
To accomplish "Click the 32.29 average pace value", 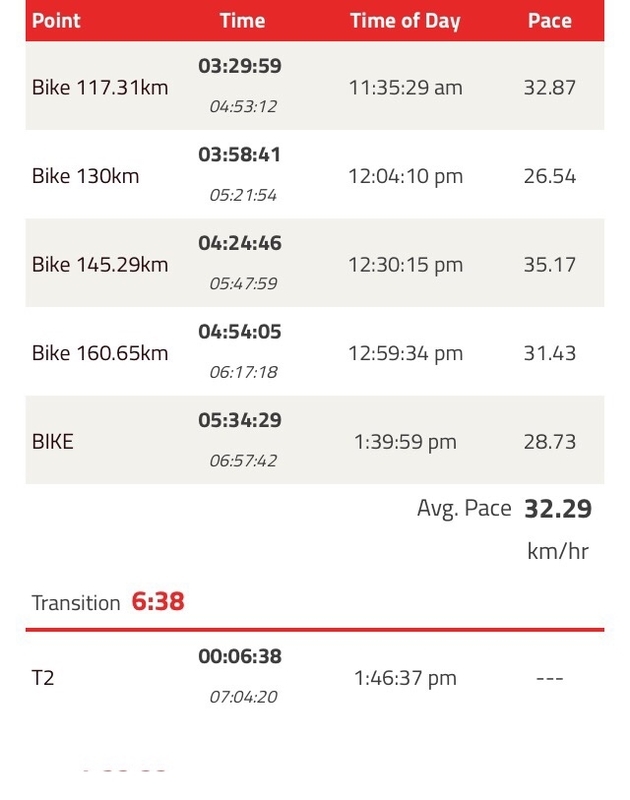I will click(x=558, y=509).
